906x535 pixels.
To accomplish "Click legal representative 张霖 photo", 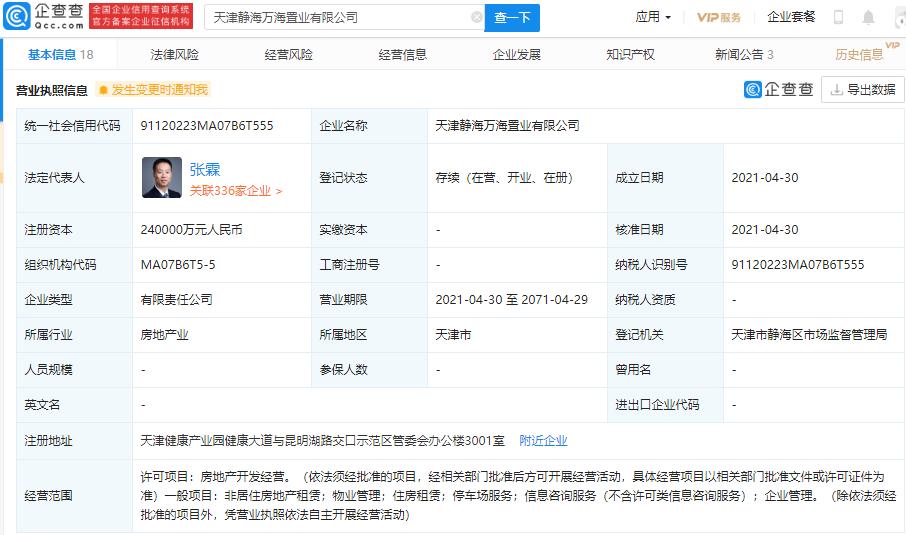I will click(162, 177).
